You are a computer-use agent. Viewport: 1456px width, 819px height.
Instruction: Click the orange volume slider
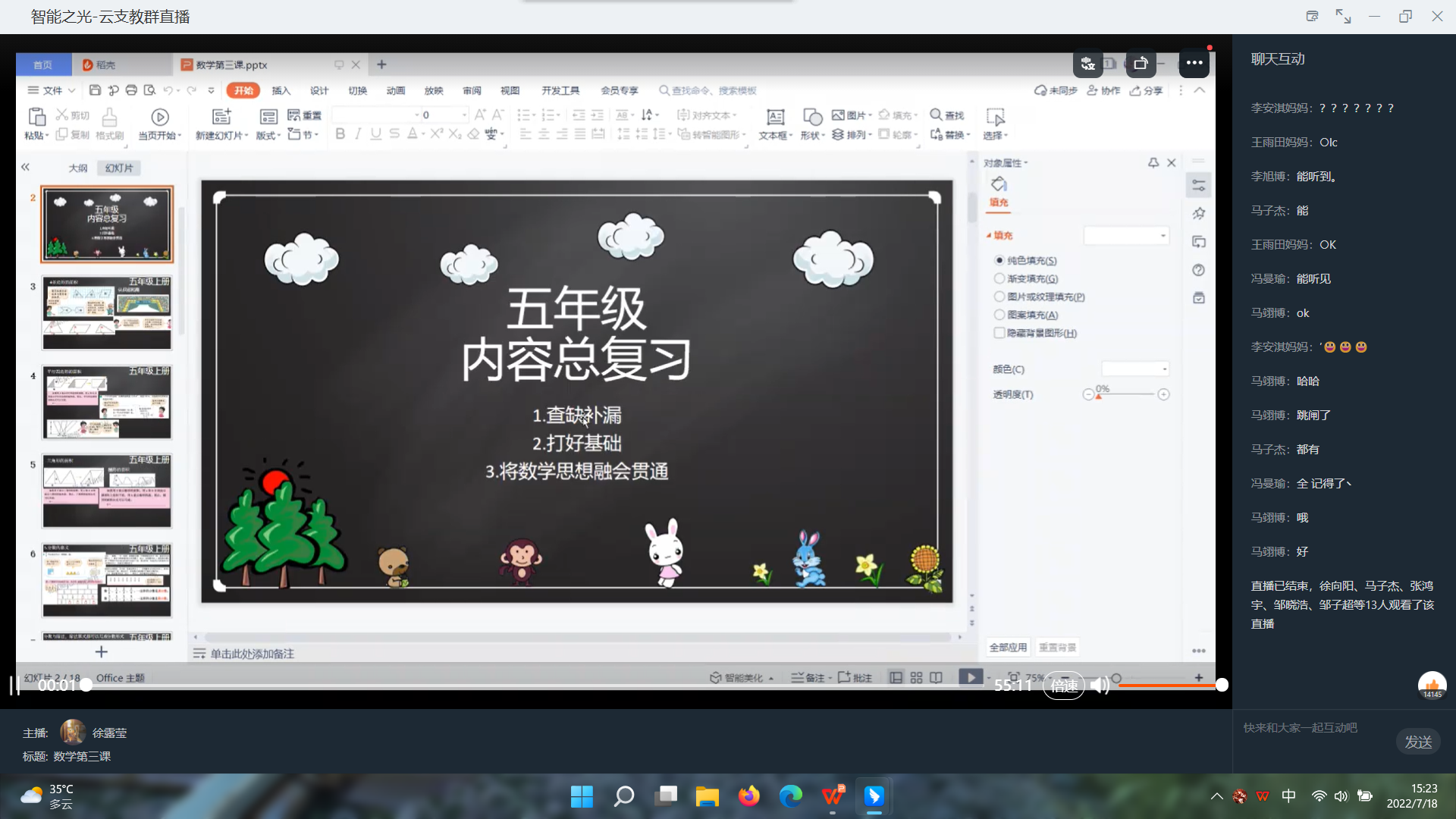1171,685
